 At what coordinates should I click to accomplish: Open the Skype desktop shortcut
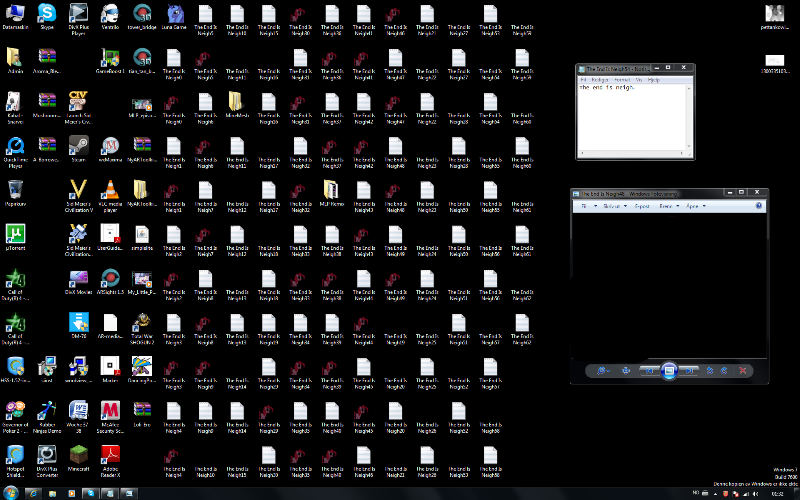point(46,16)
